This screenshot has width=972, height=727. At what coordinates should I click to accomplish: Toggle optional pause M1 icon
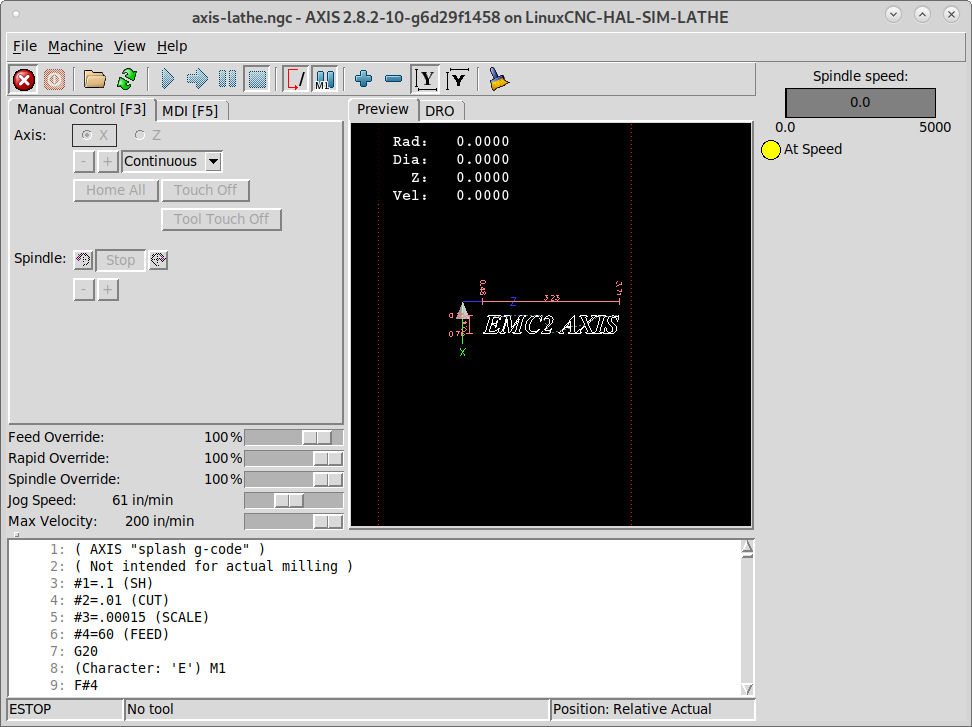coord(325,79)
